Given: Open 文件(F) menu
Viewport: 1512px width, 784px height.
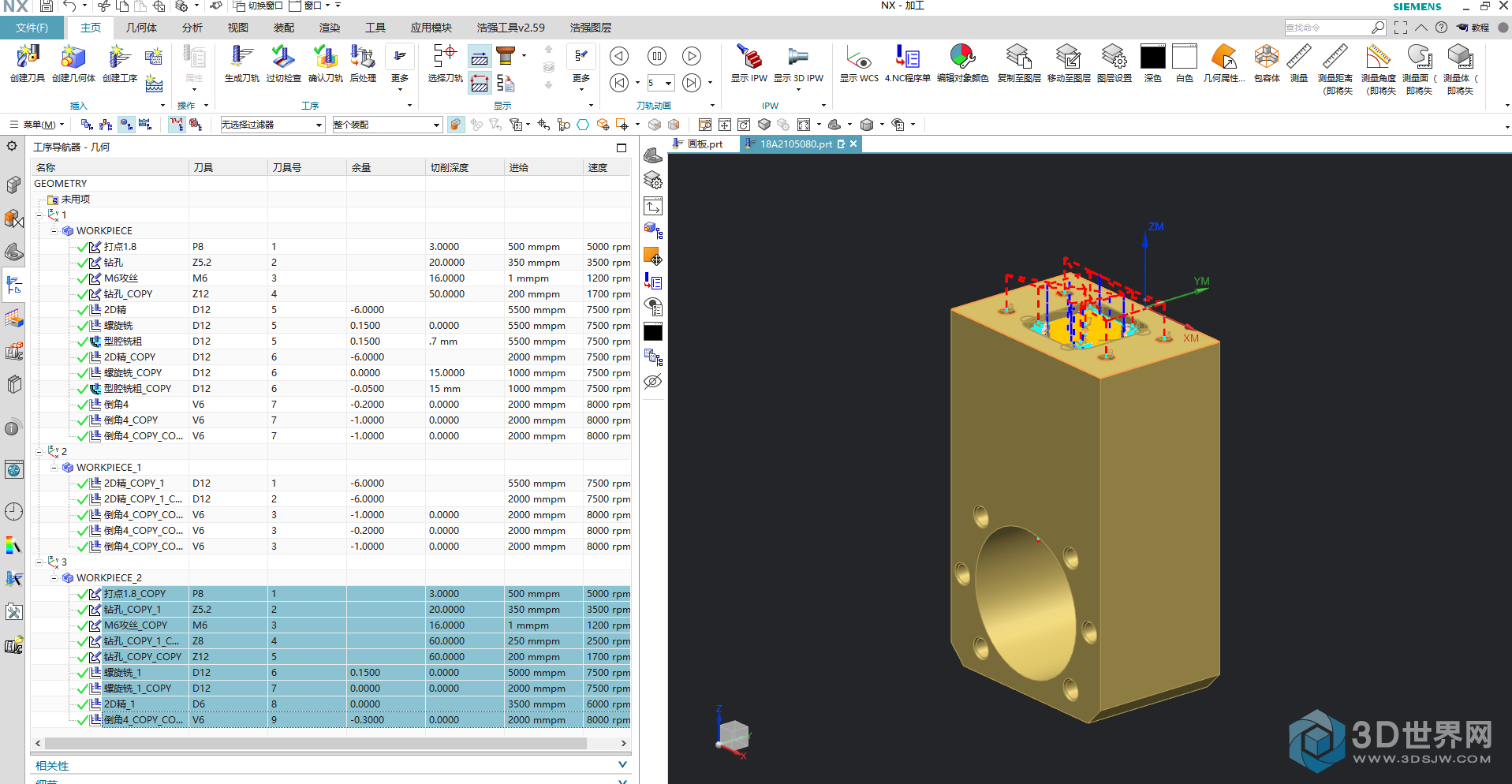Looking at the screenshot, I should (x=32, y=28).
